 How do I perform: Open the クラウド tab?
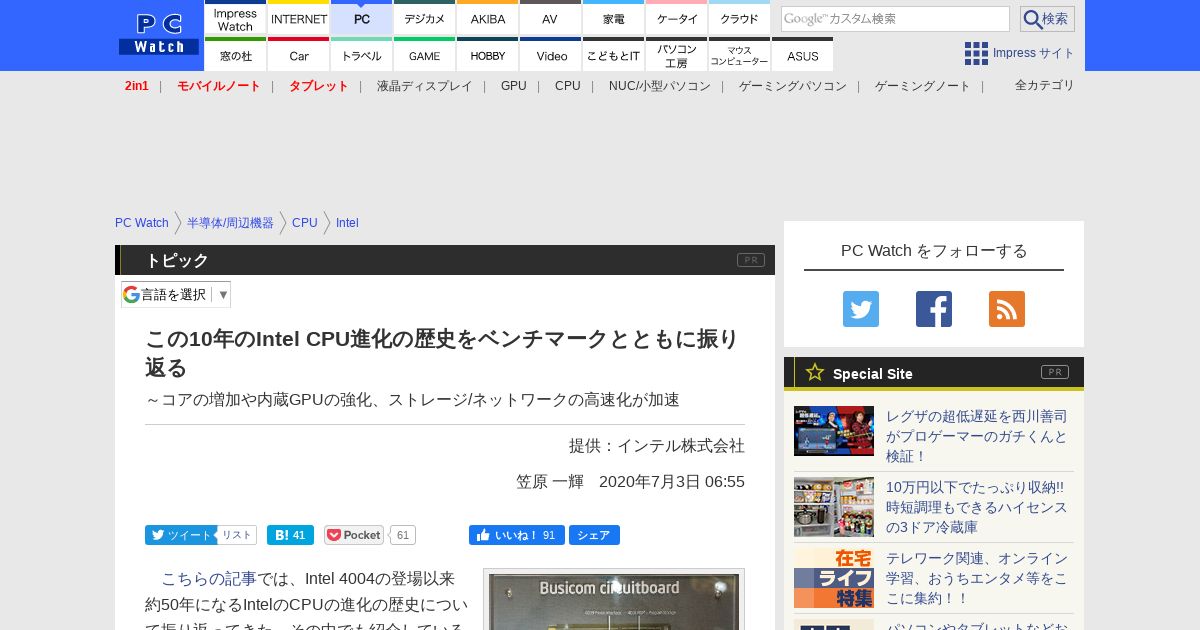[x=740, y=18]
